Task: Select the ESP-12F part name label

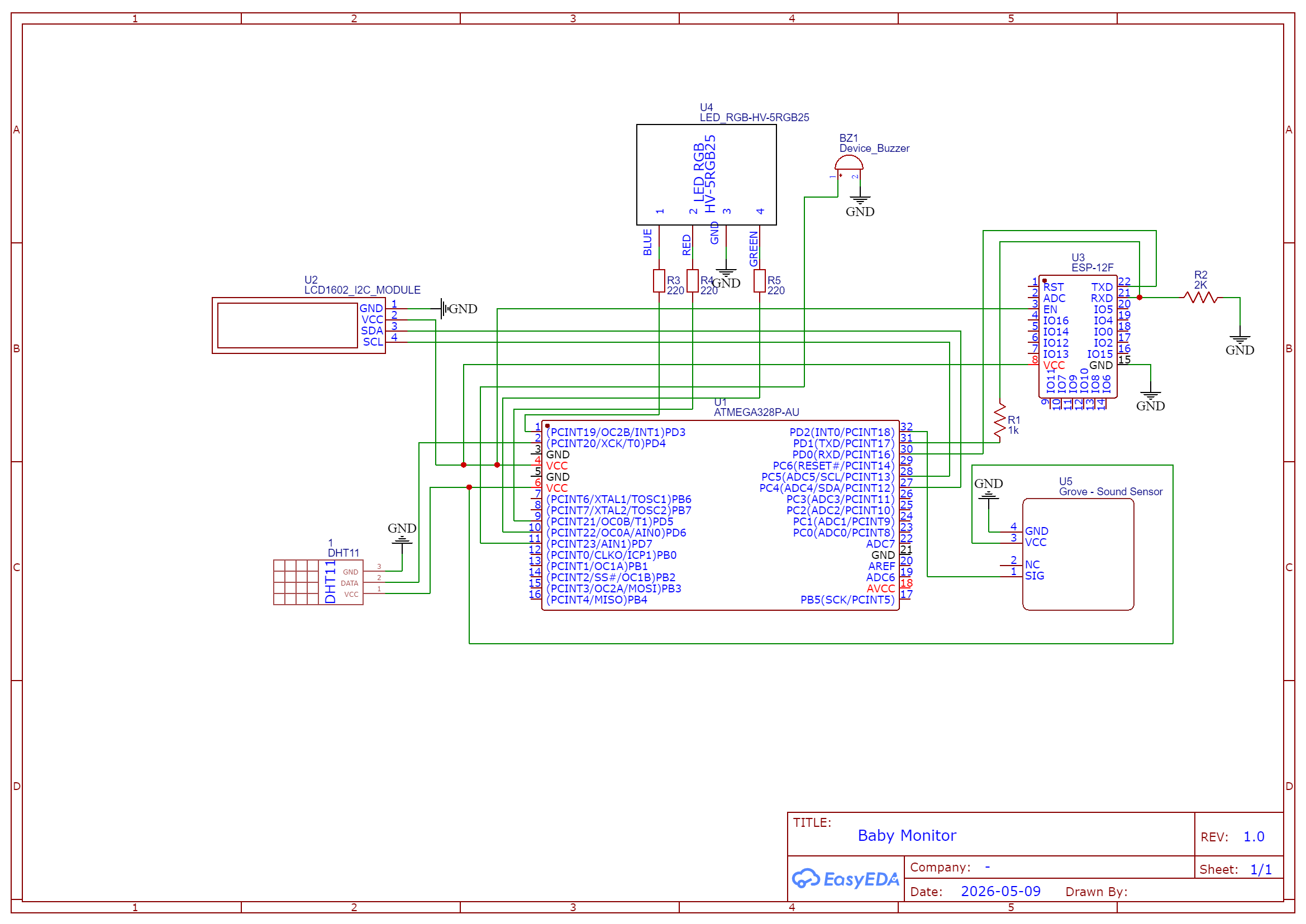Action: 1092,267
